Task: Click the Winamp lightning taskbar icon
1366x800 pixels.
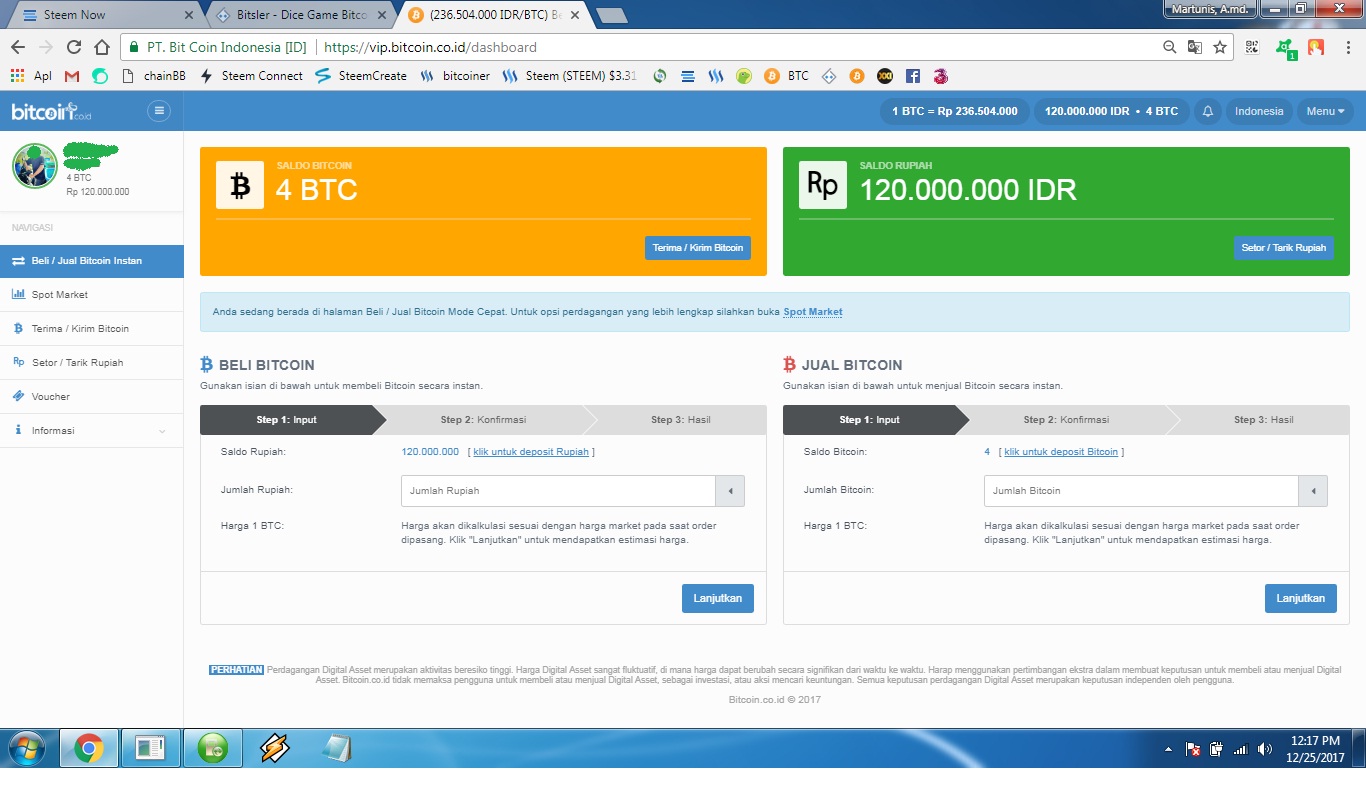Action: coord(274,748)
